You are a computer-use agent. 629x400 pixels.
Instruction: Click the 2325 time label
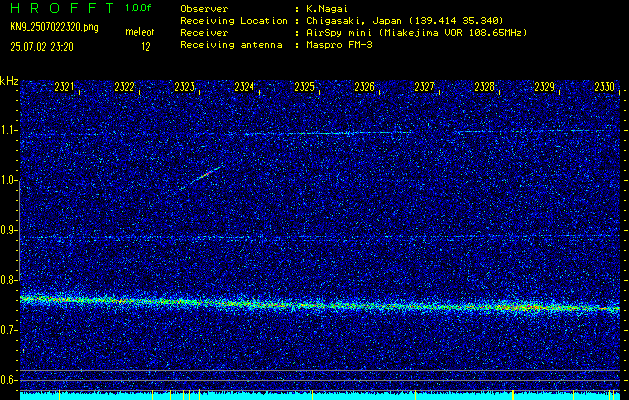[304, 87]
